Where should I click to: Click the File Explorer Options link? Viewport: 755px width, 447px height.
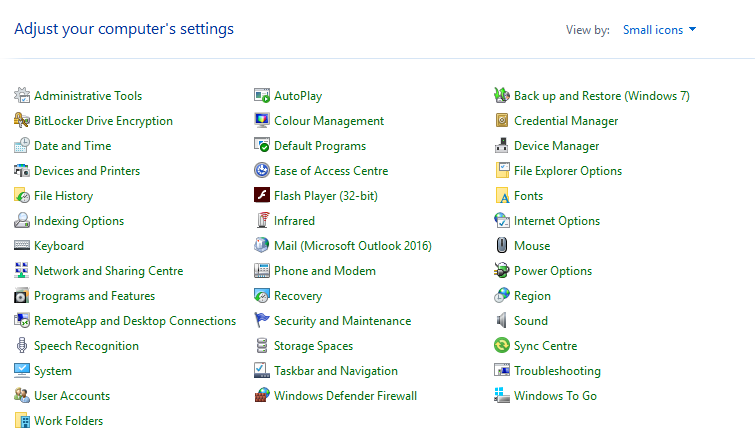coord(568,171)
